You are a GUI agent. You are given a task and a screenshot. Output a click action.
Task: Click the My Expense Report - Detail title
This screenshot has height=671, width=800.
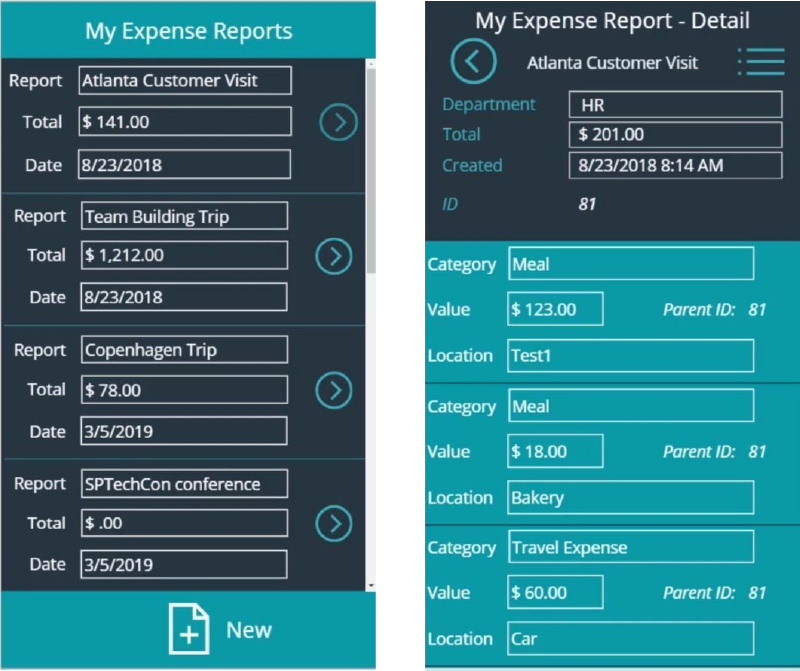(x=612, y=21)
